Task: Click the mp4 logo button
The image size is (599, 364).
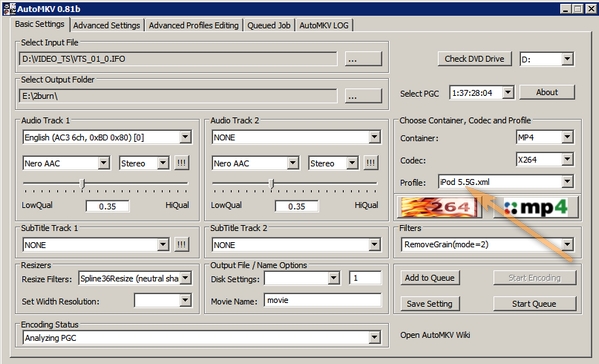Action: (x=536, y=207)
